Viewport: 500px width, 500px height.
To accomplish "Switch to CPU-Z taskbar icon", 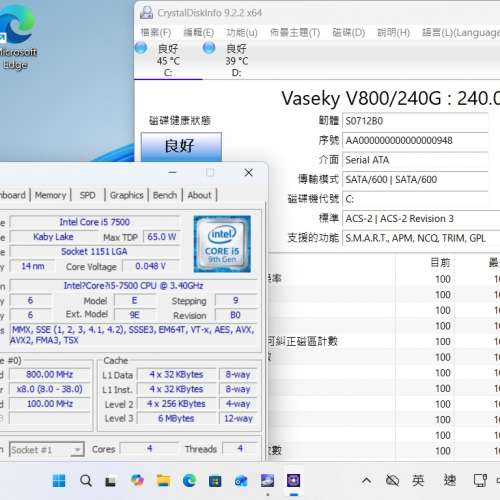I will (x=293, y=480).
